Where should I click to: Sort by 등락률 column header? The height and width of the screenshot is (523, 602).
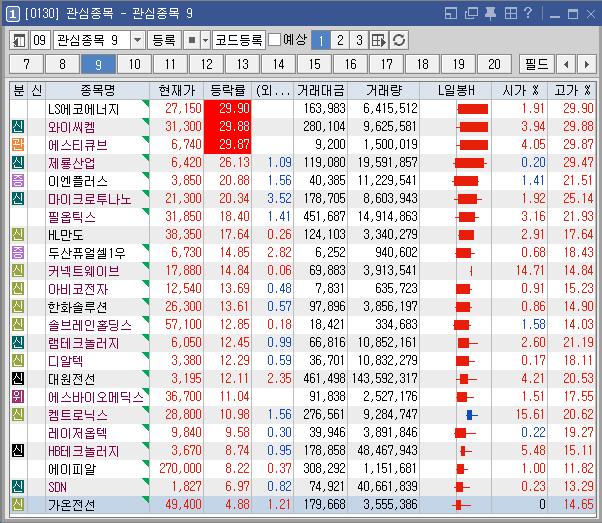pyautogui.click(x=227, y=91)
